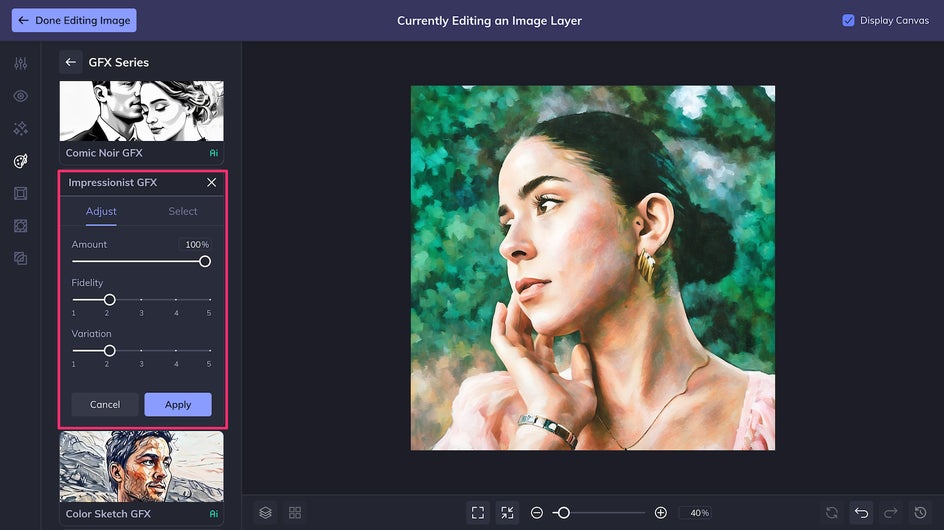The image size is (944, 530).
Task: Open the frames icon in sidebar
Action: pos(20,194)
